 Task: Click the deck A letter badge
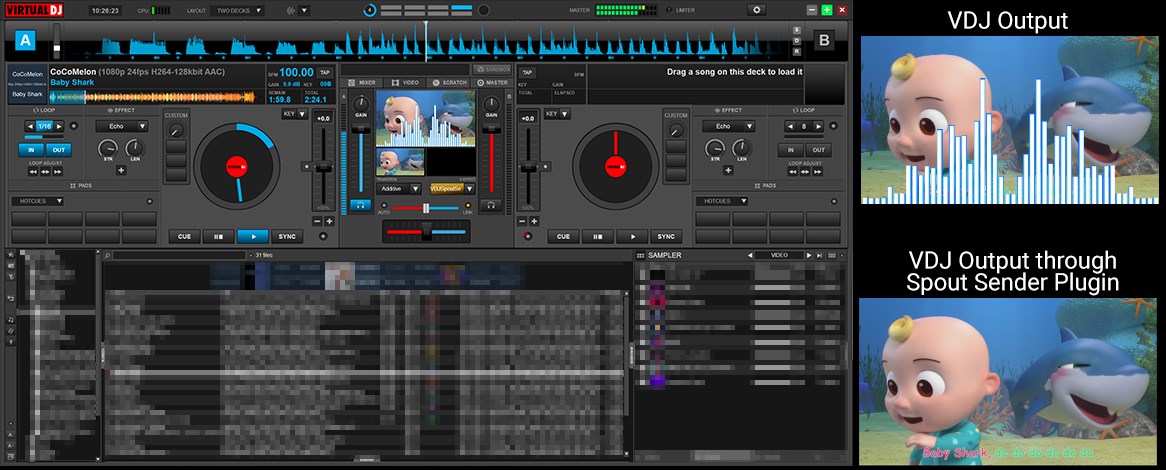25,40
